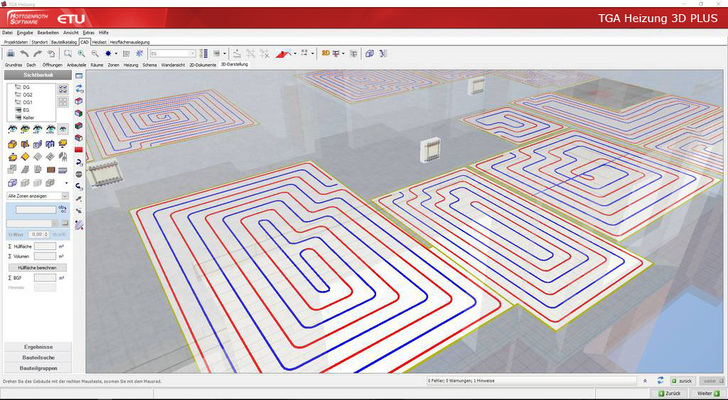Toggle the third eye visibility icon
Screen dimensions: 728x400
pyautogui.click(x=38, y=129)
